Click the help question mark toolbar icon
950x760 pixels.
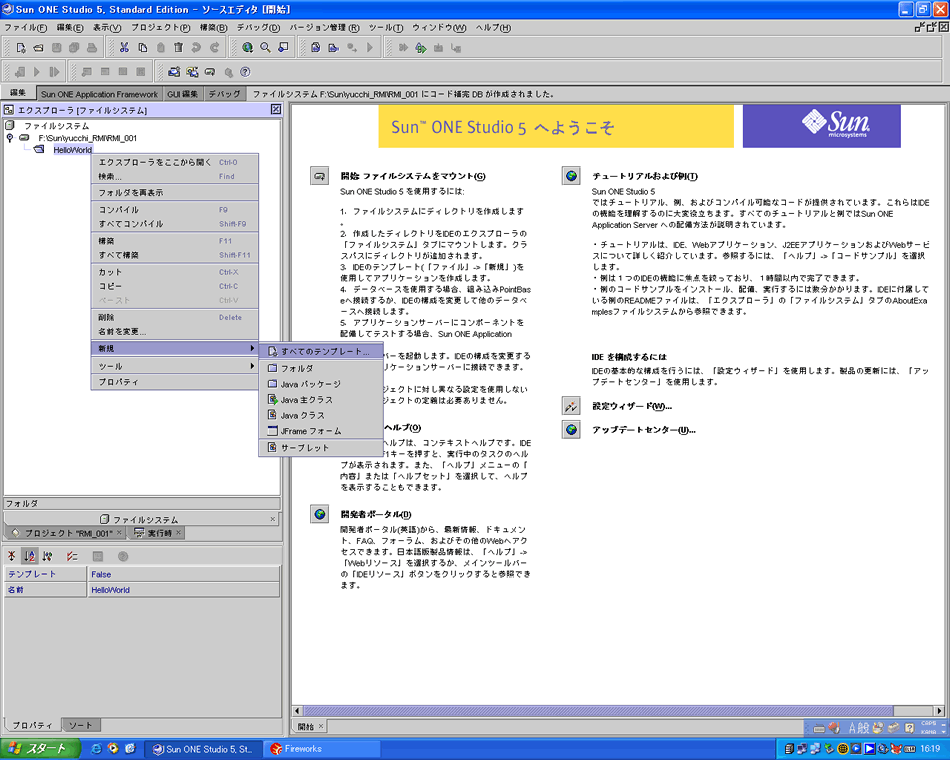(x=245, y=72)
